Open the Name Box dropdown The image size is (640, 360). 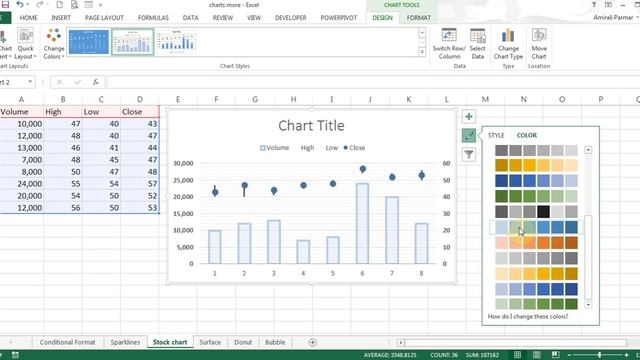pos(30,82)
